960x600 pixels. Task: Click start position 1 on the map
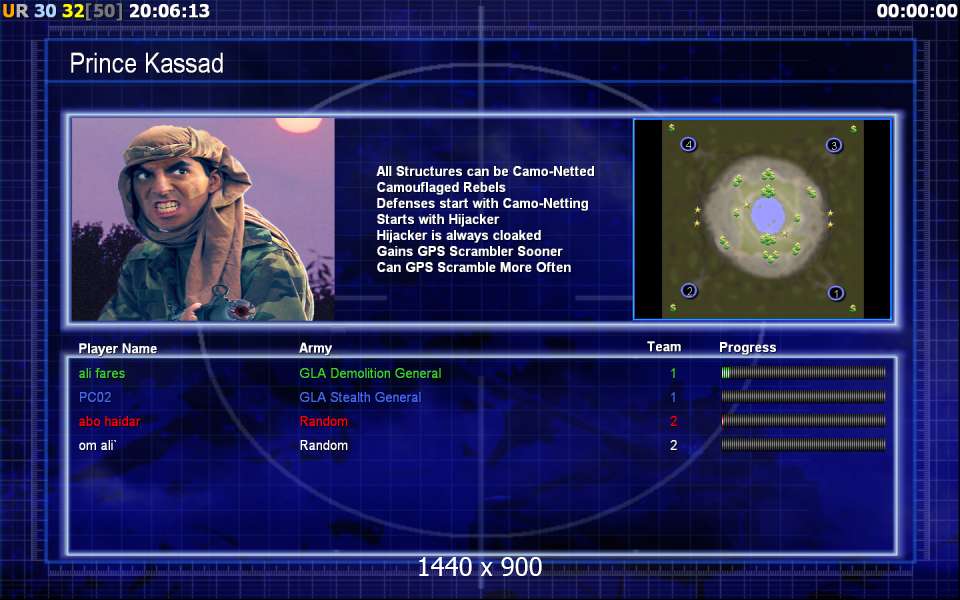[x=836, y=293]
